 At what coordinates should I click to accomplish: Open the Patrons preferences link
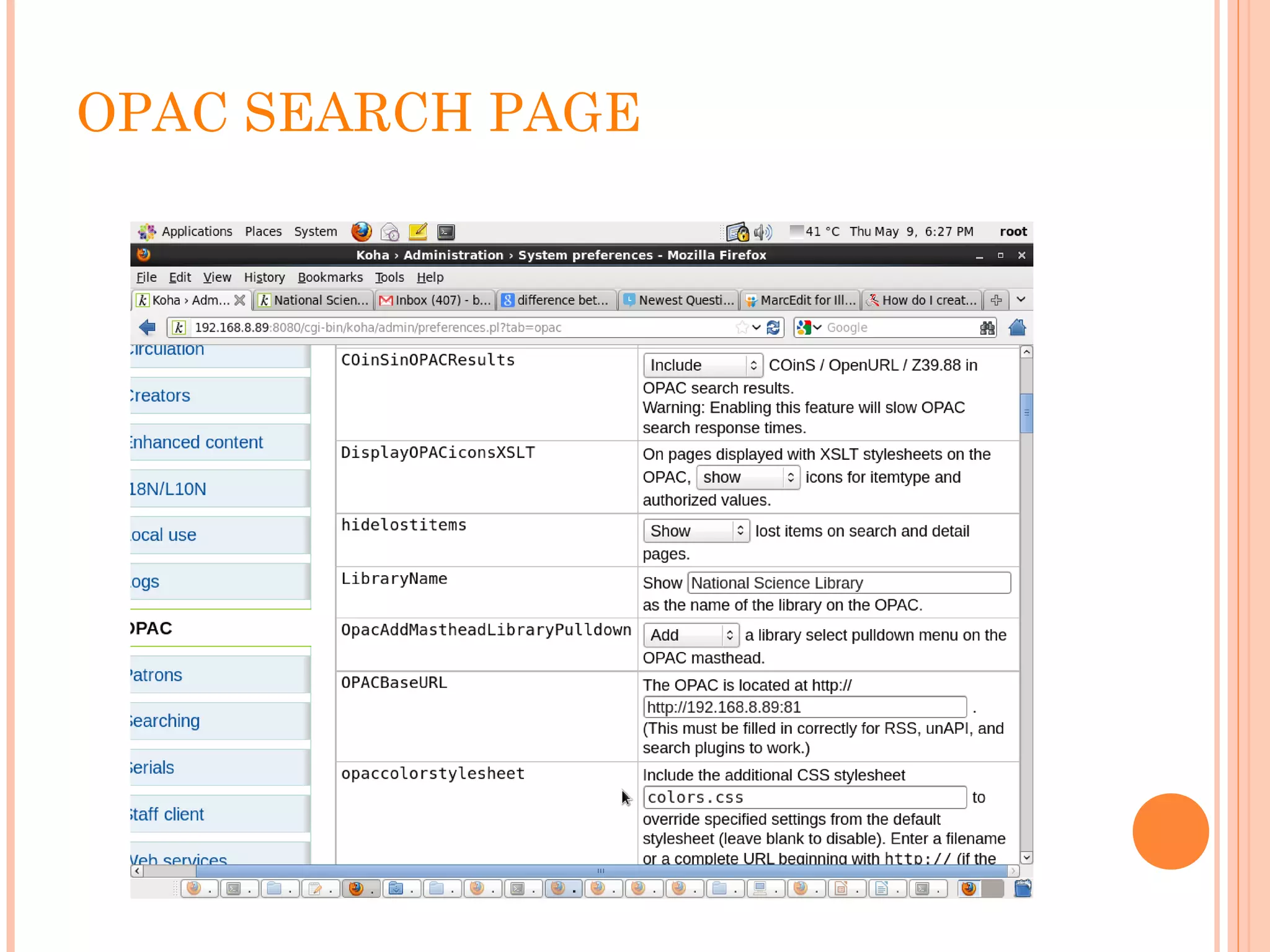tap(156, 674)
